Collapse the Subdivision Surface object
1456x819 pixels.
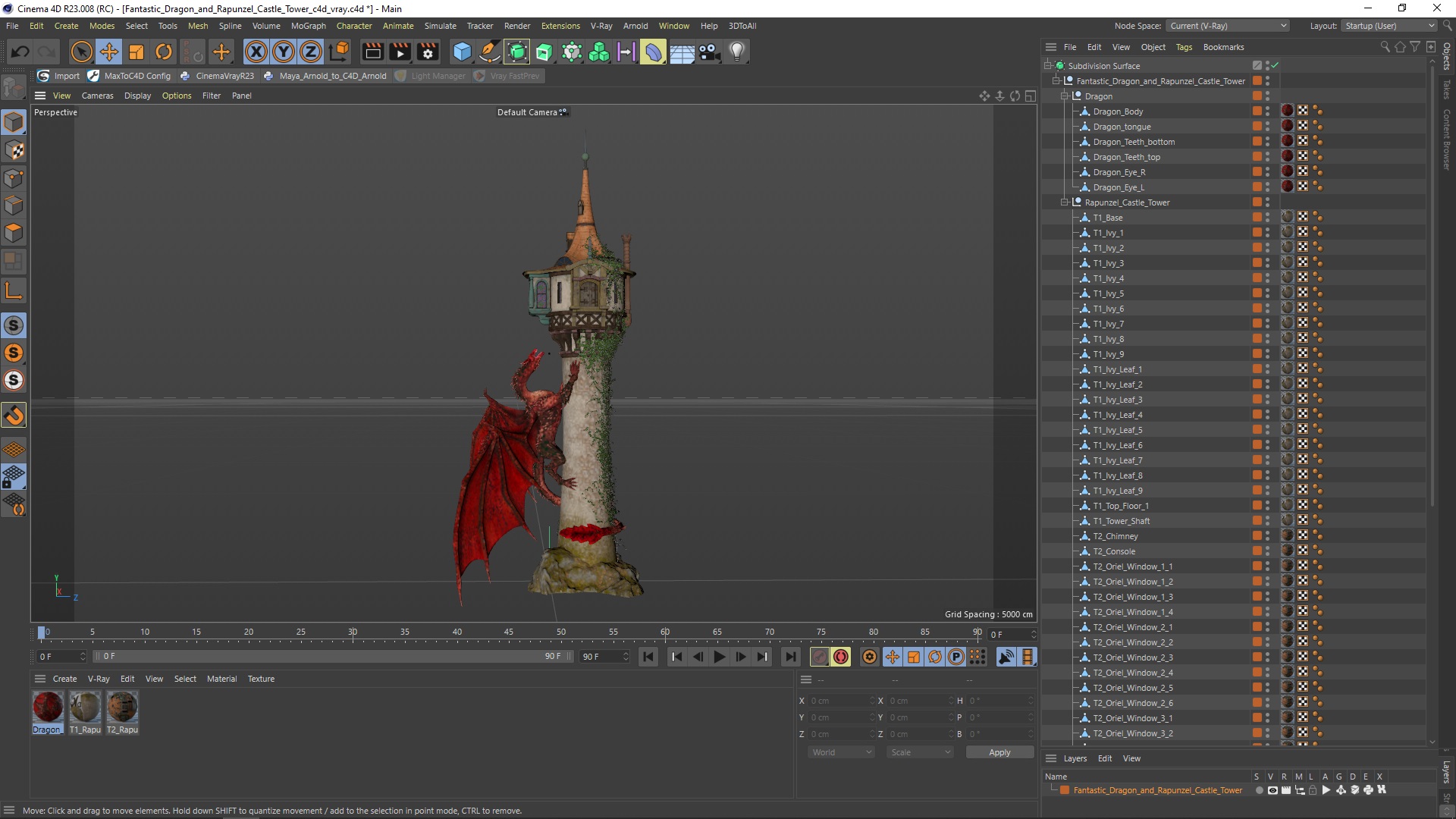pyautogui.click(x=1047, y=65)
